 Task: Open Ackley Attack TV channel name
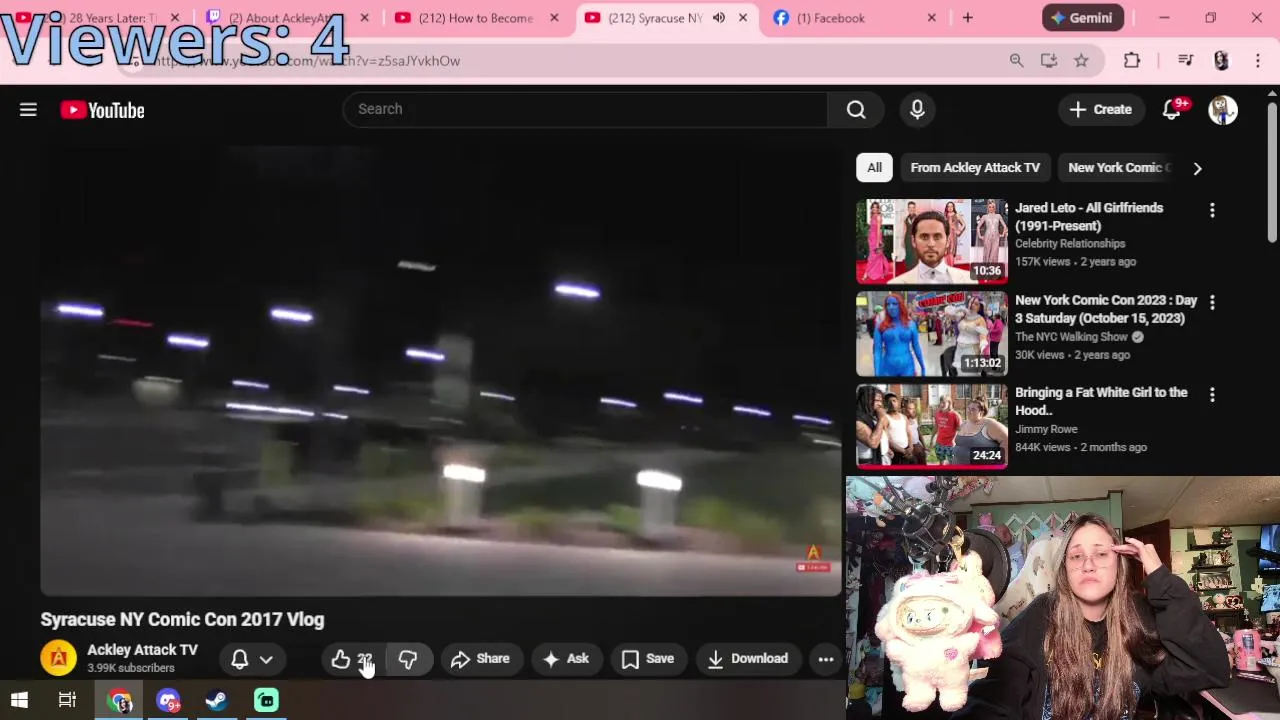click(142, 650)
